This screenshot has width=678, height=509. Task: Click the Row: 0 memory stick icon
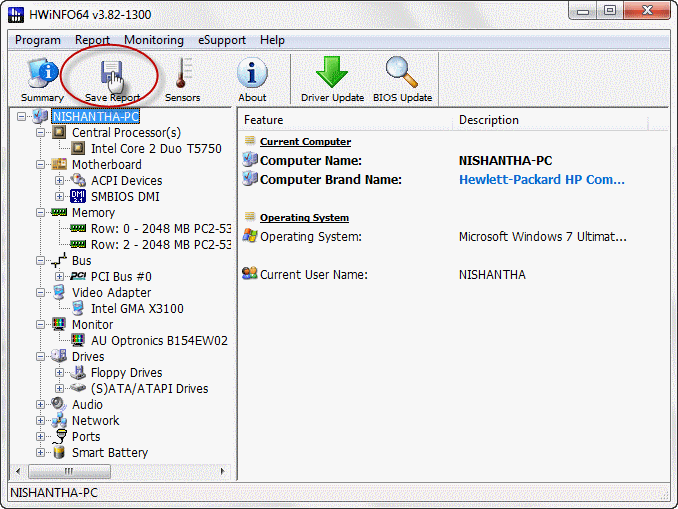pos(78,228)
